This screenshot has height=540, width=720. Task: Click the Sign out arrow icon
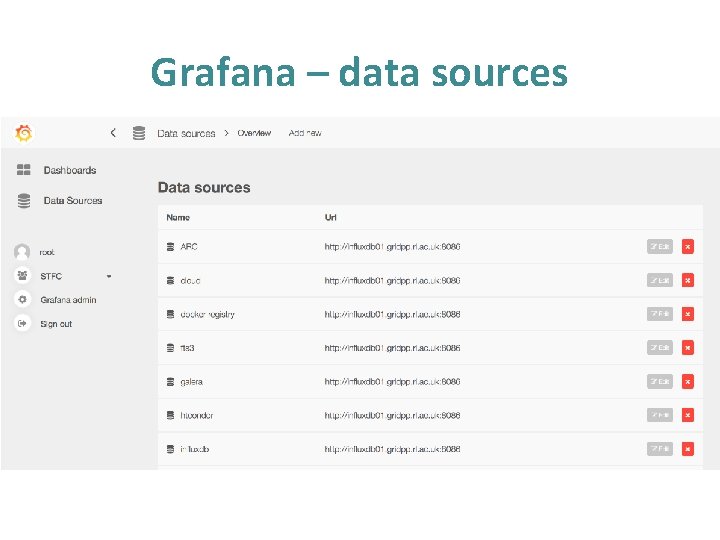tap(22, 323)
